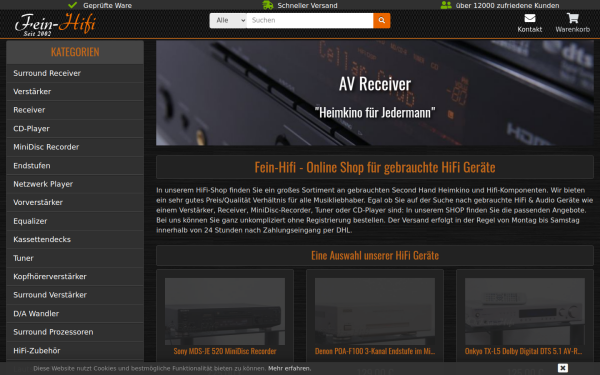Open the Equalizer category

coord(75,221)
